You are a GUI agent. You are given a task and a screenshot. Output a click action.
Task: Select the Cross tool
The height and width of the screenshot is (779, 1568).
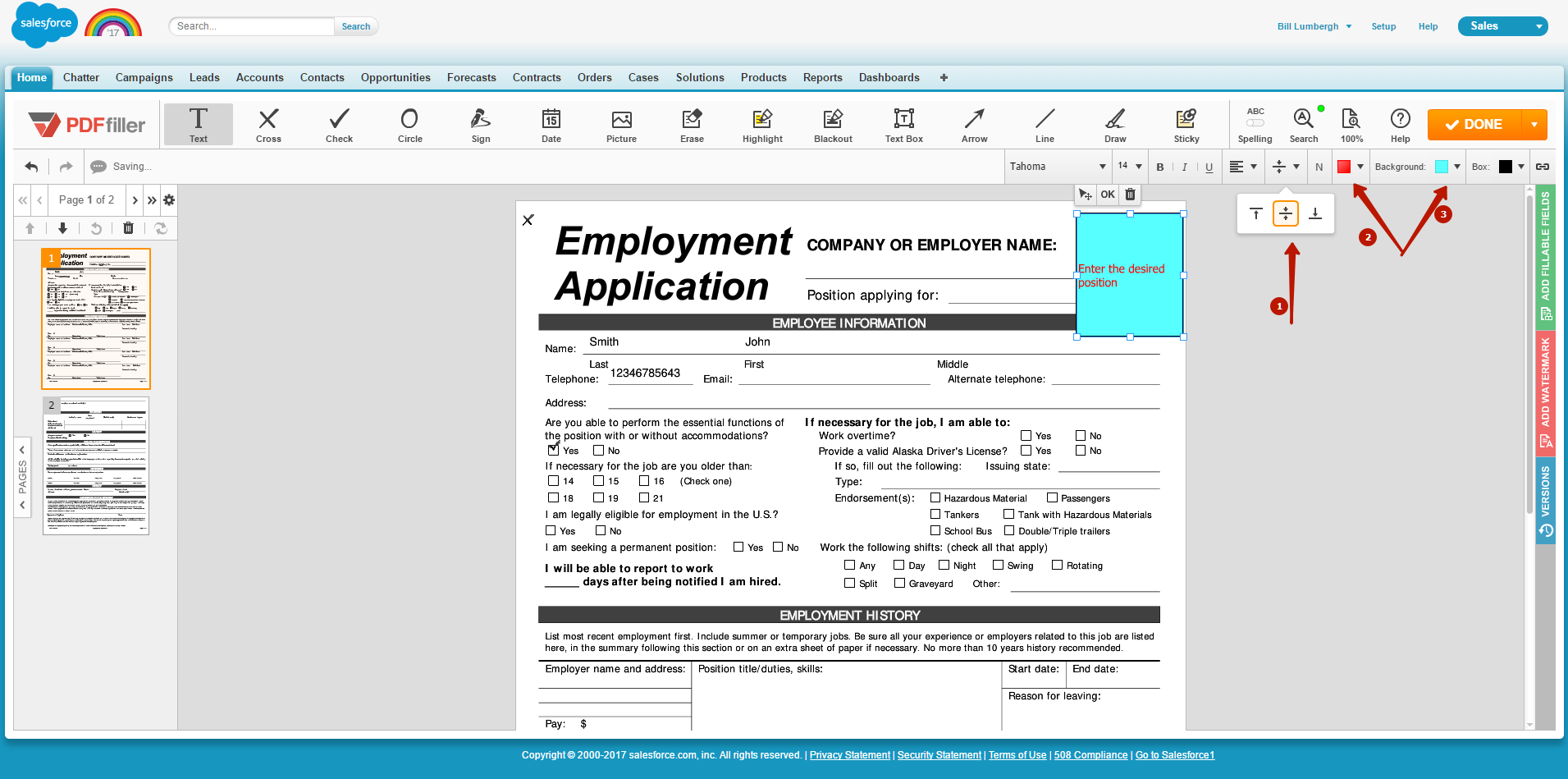click(268, 125)
